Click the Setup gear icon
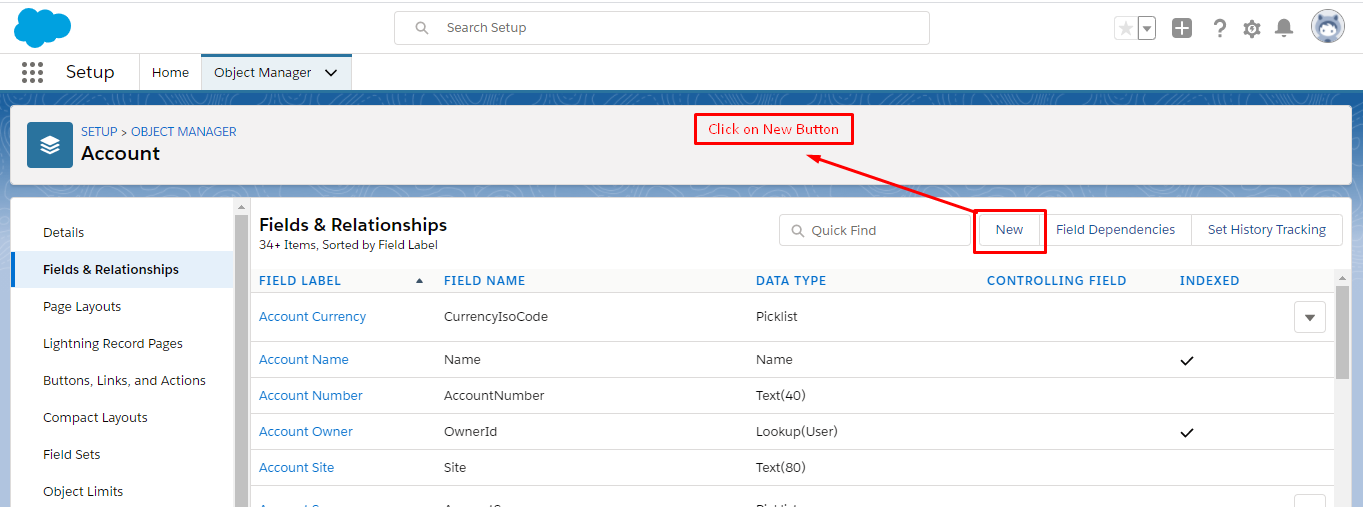The width and height of the screenshot is (1363, 507). [1252, 28]
